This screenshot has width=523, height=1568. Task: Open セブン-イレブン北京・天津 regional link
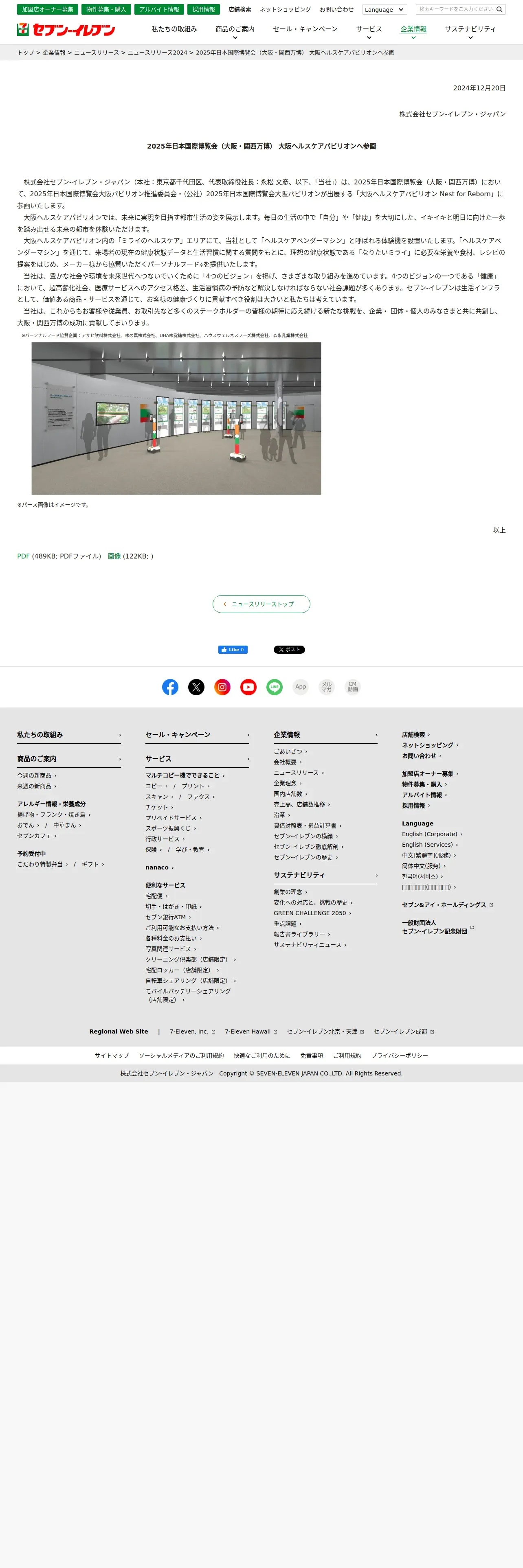click(326, 1032)
